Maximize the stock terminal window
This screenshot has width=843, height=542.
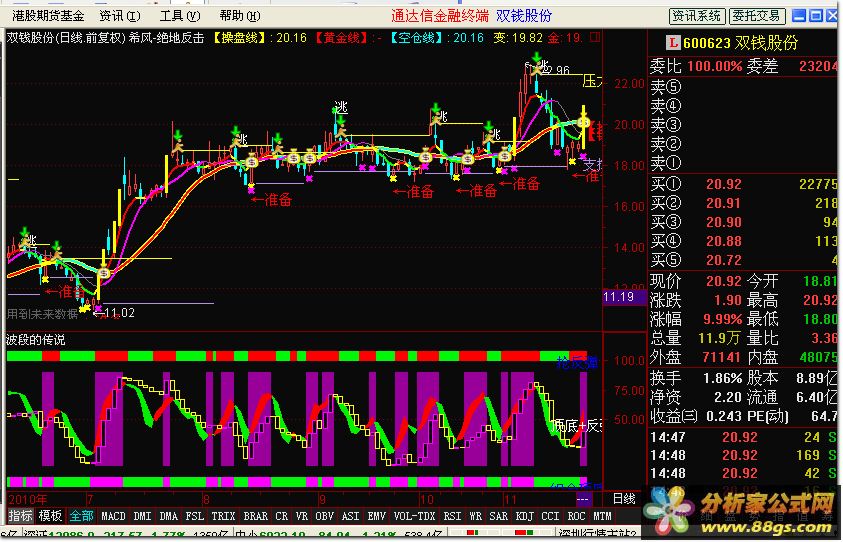pos(817,16)
